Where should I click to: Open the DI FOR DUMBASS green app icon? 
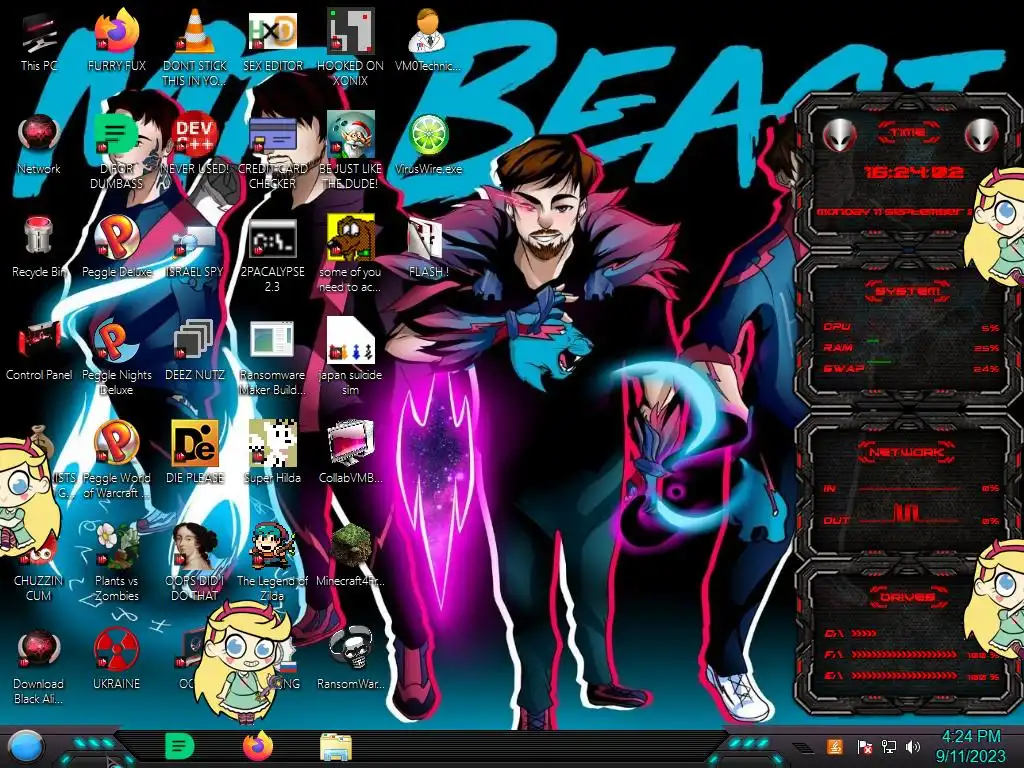(117, 152)
